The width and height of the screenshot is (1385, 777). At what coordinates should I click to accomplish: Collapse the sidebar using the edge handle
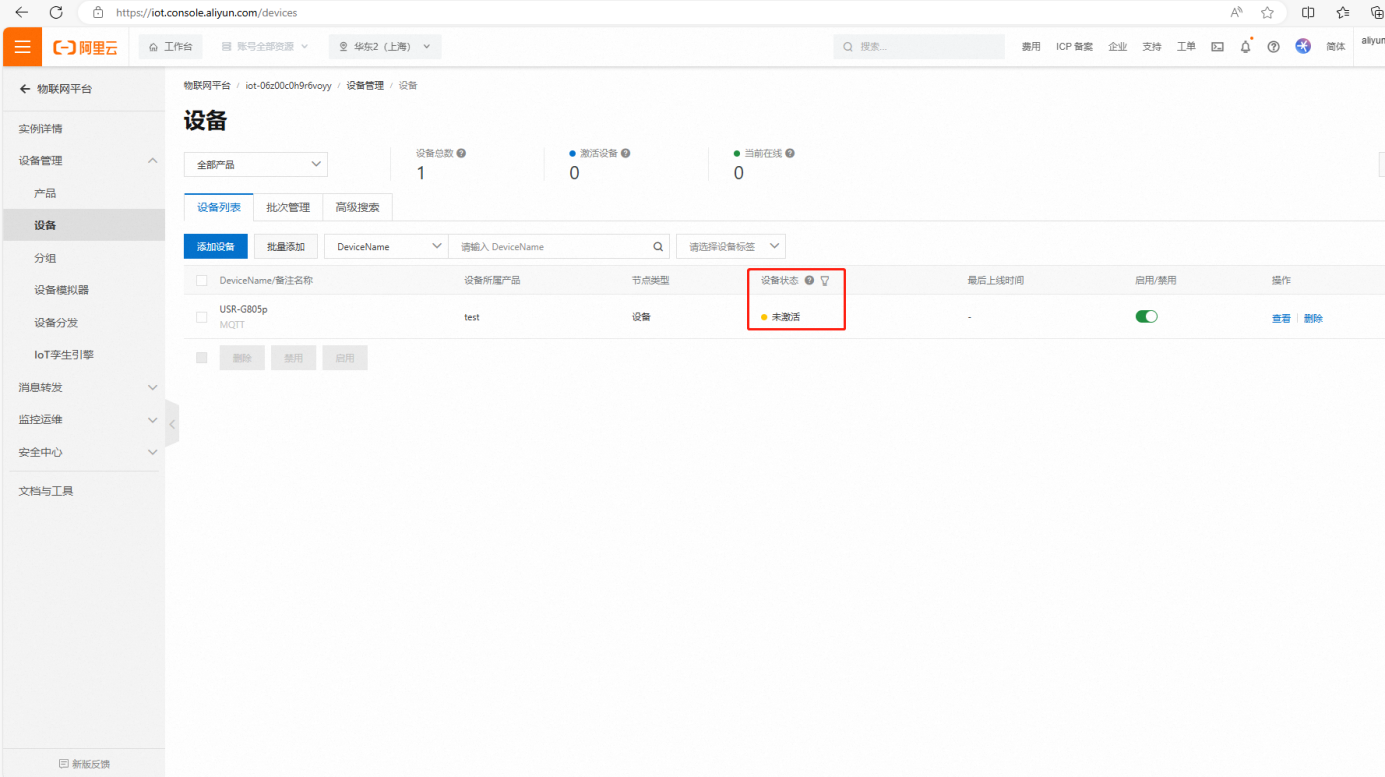172,424
